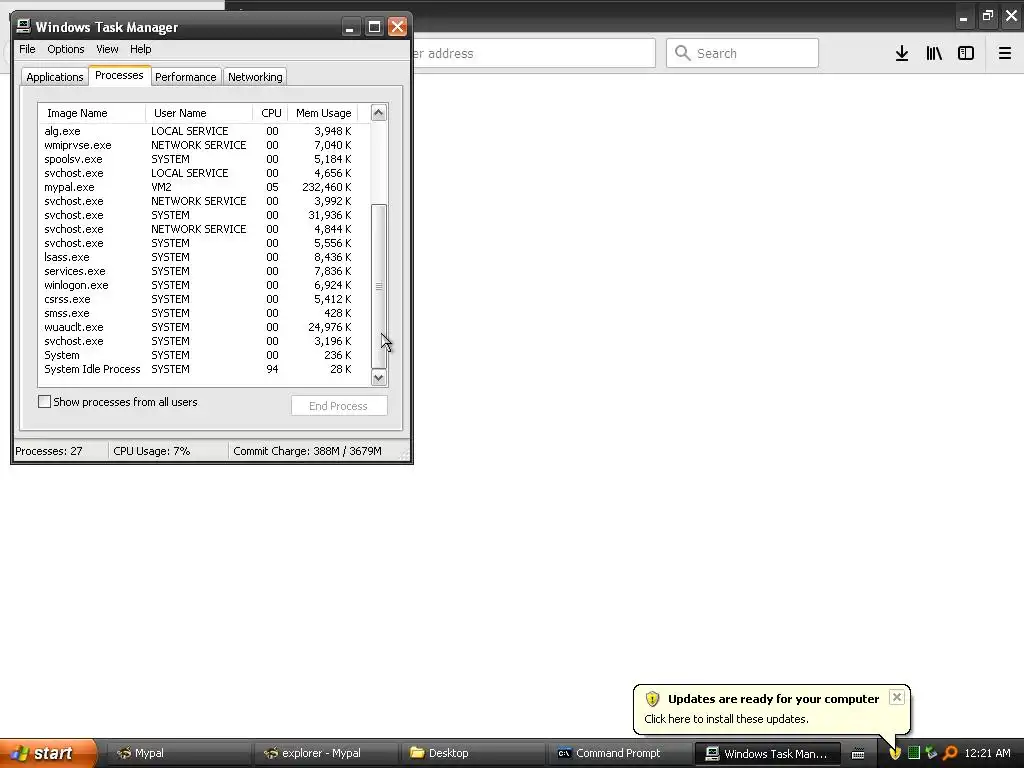Click the browser address bar field

coord(534,53)
